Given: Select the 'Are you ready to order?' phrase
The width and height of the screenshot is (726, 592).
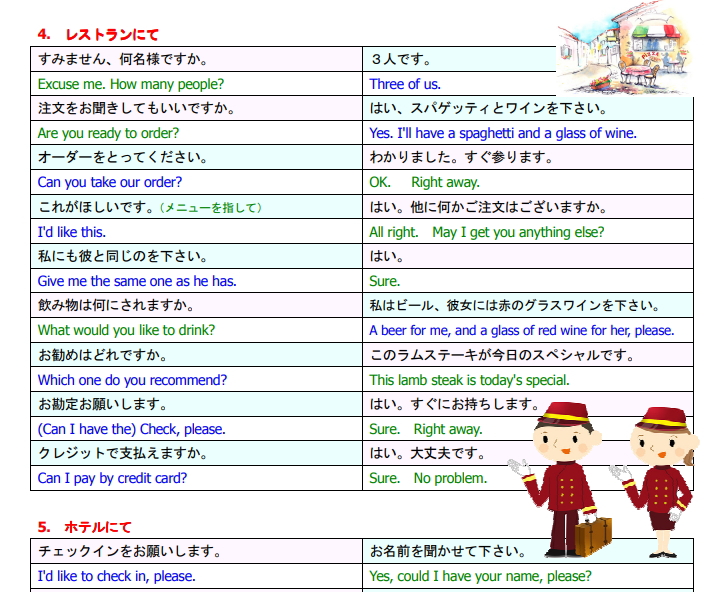Looking at the screenshot, I should point(108,133).
